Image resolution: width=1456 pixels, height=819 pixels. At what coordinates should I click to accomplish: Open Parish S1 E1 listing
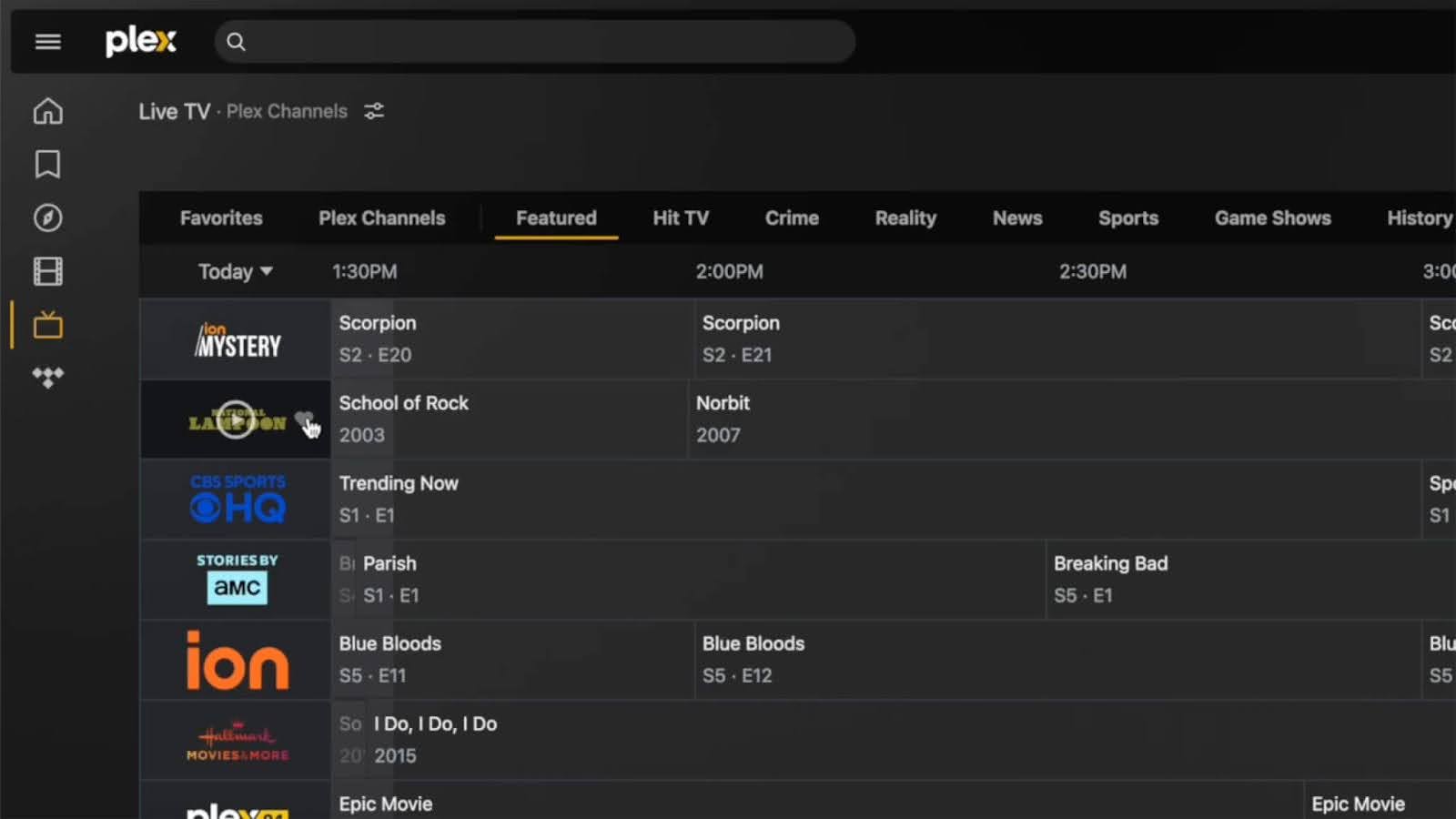(701, 579)
